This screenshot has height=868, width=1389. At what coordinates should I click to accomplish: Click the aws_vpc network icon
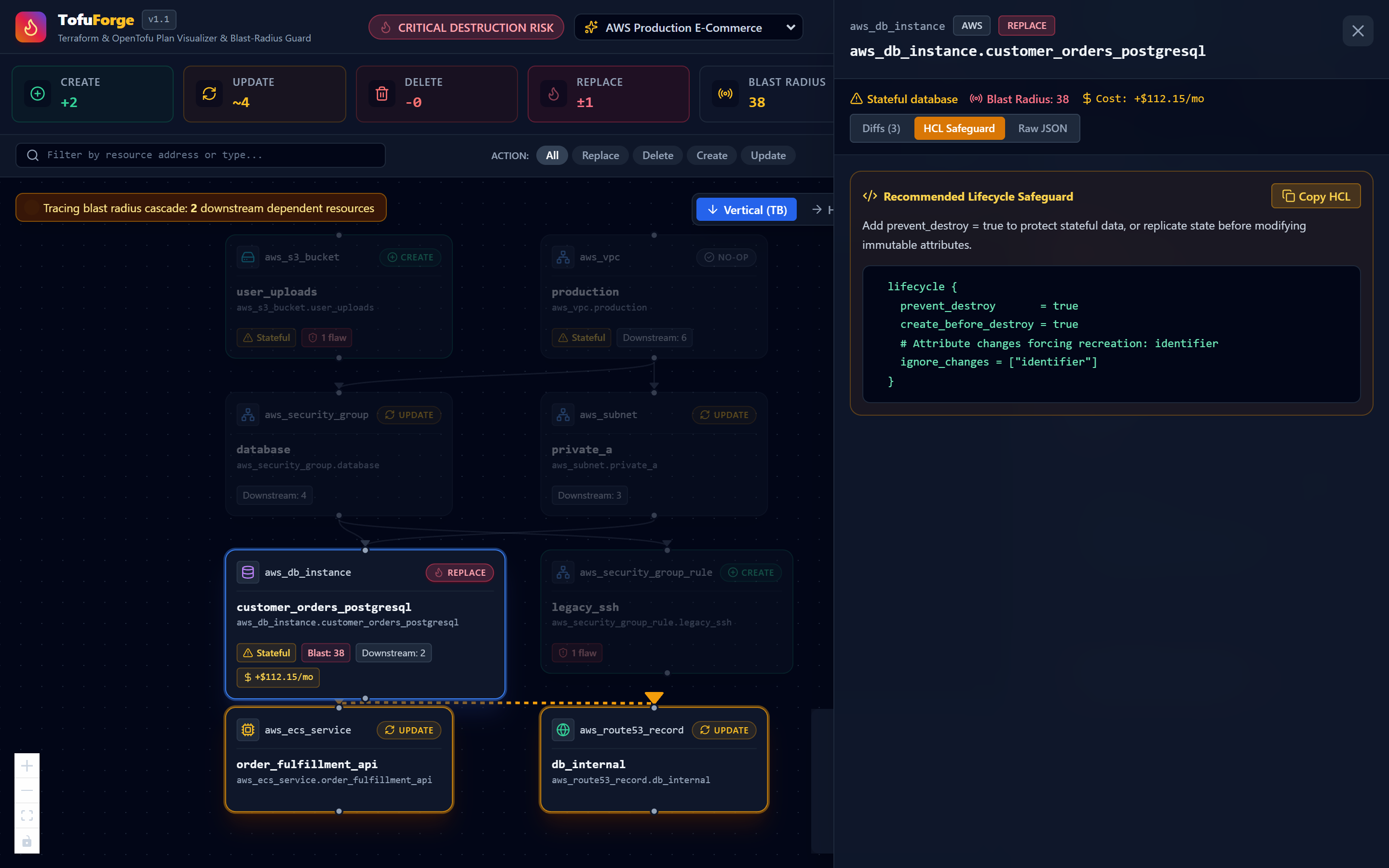(x=563, y=257)
